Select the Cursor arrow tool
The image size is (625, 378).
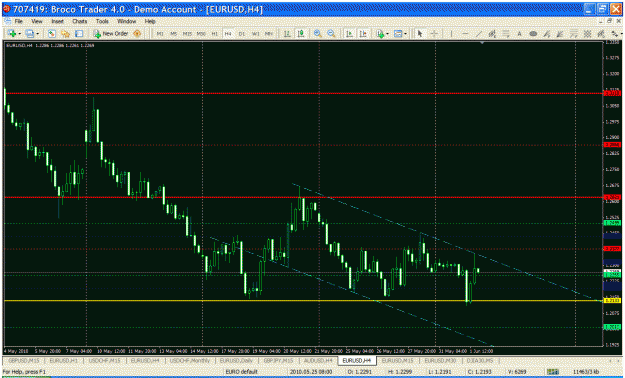pos(420,34)
